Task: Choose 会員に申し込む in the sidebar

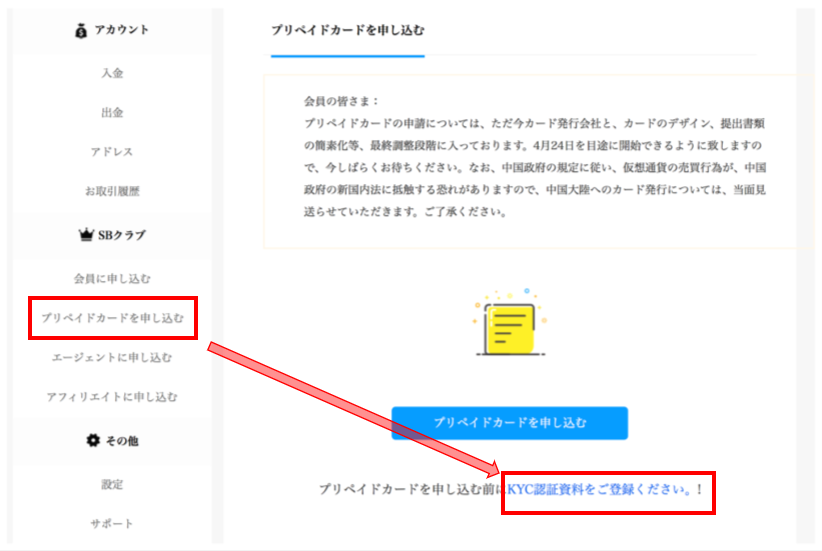Action: point(112,278)
